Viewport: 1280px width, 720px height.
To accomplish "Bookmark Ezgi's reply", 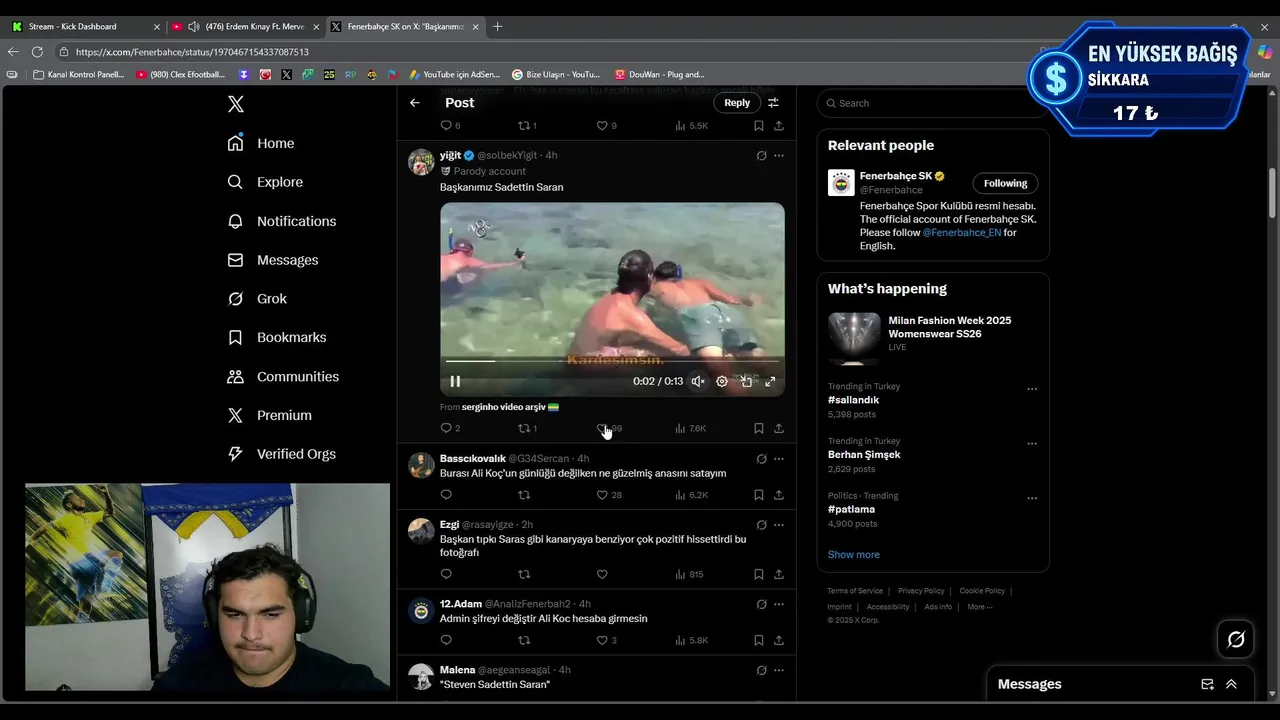I will [x=758, y=574].
